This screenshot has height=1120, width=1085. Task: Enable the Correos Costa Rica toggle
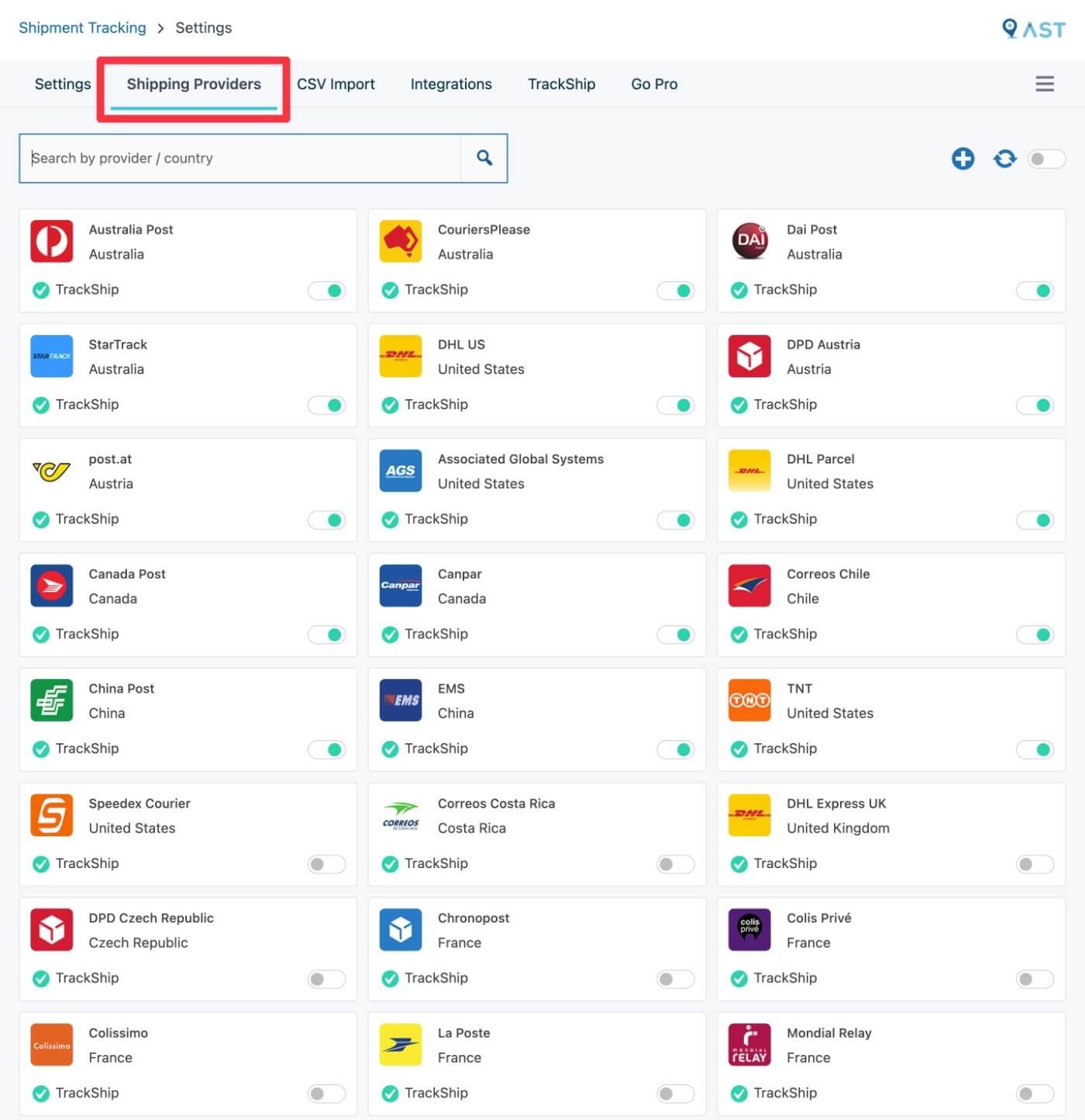(675, 864)
